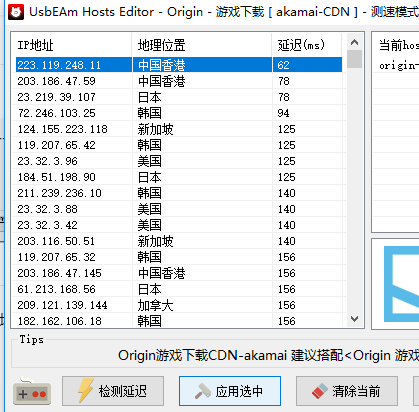The height and width of the screenshot is (412, 419).
Task: Click 美国 cell in 23.32.3.96 row
Action: point(150,161)
